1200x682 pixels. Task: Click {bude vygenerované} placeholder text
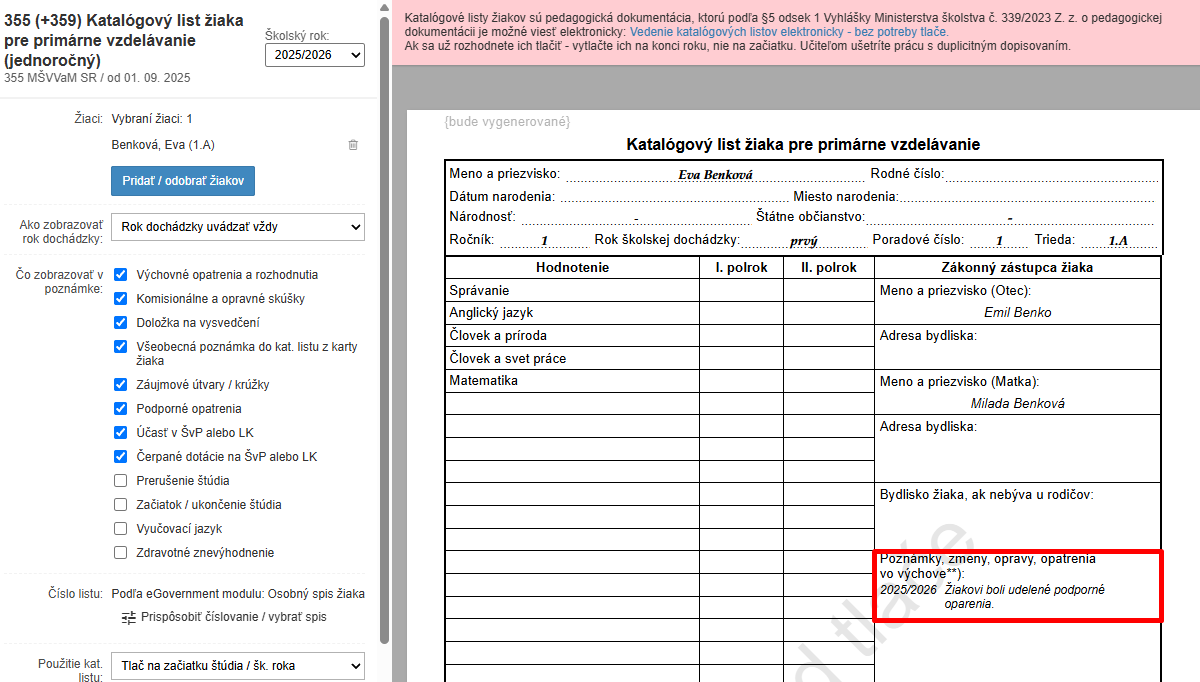507,121
